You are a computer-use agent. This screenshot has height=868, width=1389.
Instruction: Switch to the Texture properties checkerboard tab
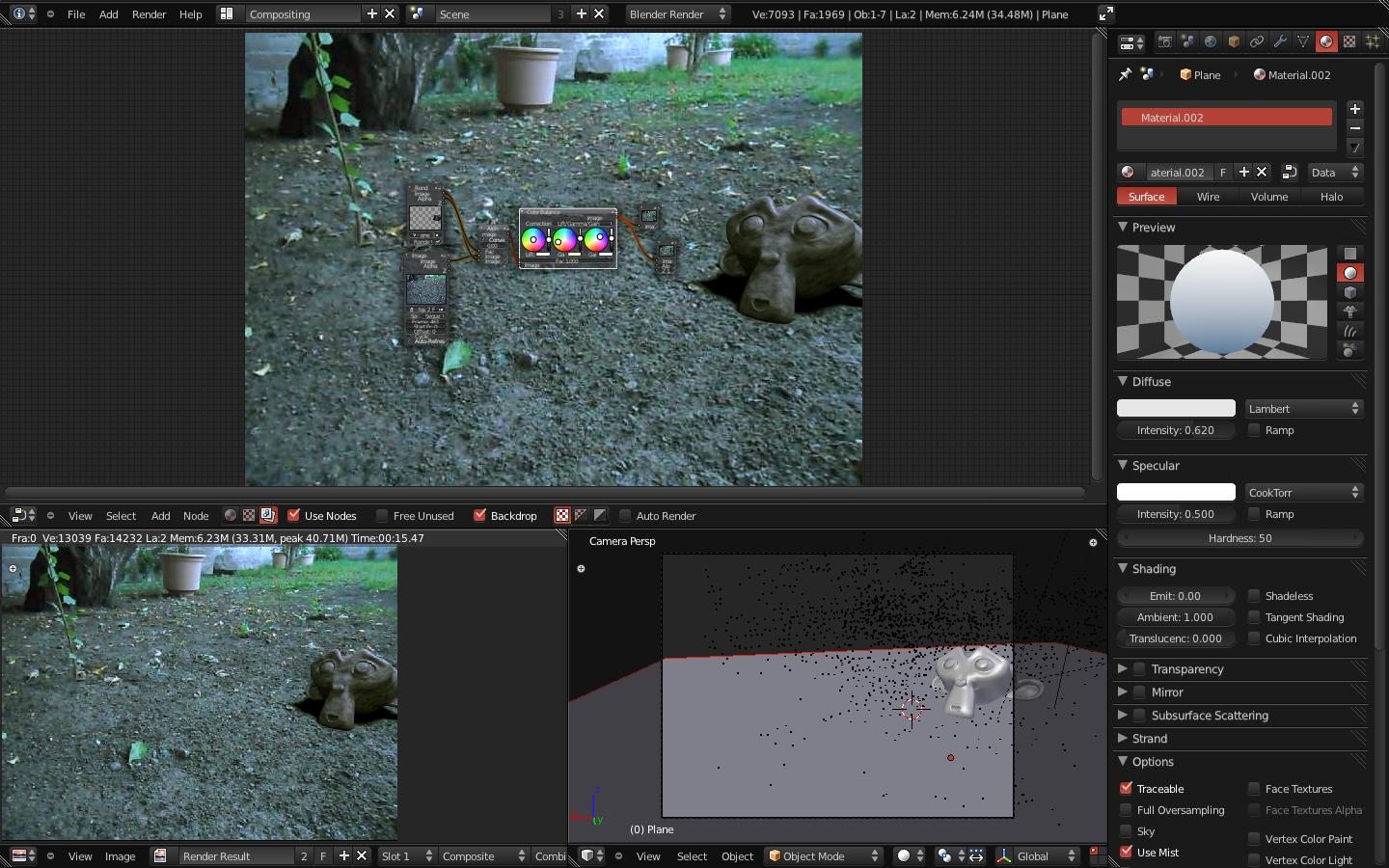click(1349, 41)
